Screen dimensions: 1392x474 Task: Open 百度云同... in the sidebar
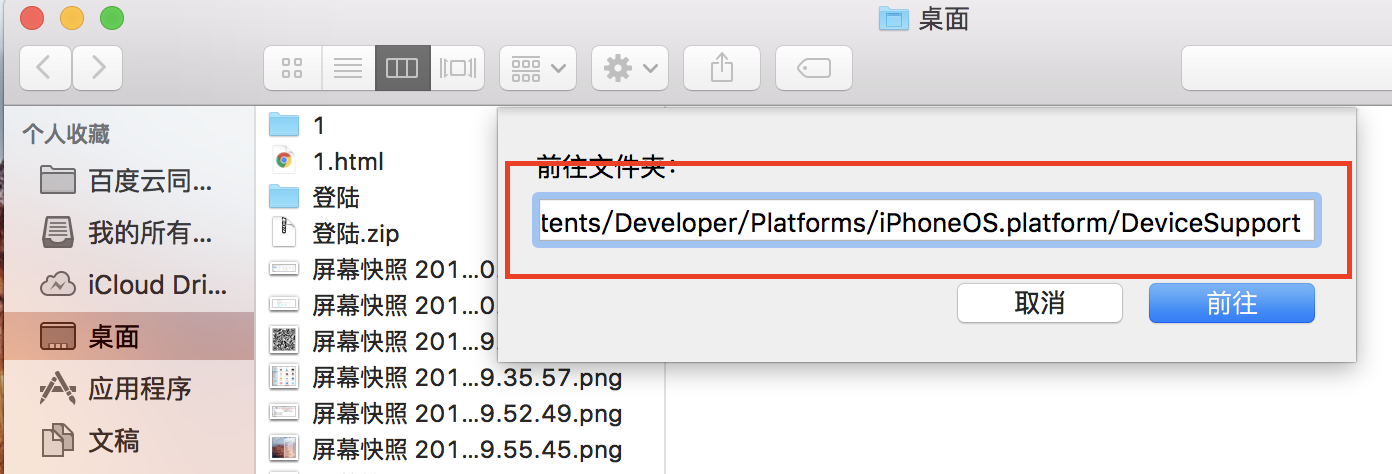[128, 181]
